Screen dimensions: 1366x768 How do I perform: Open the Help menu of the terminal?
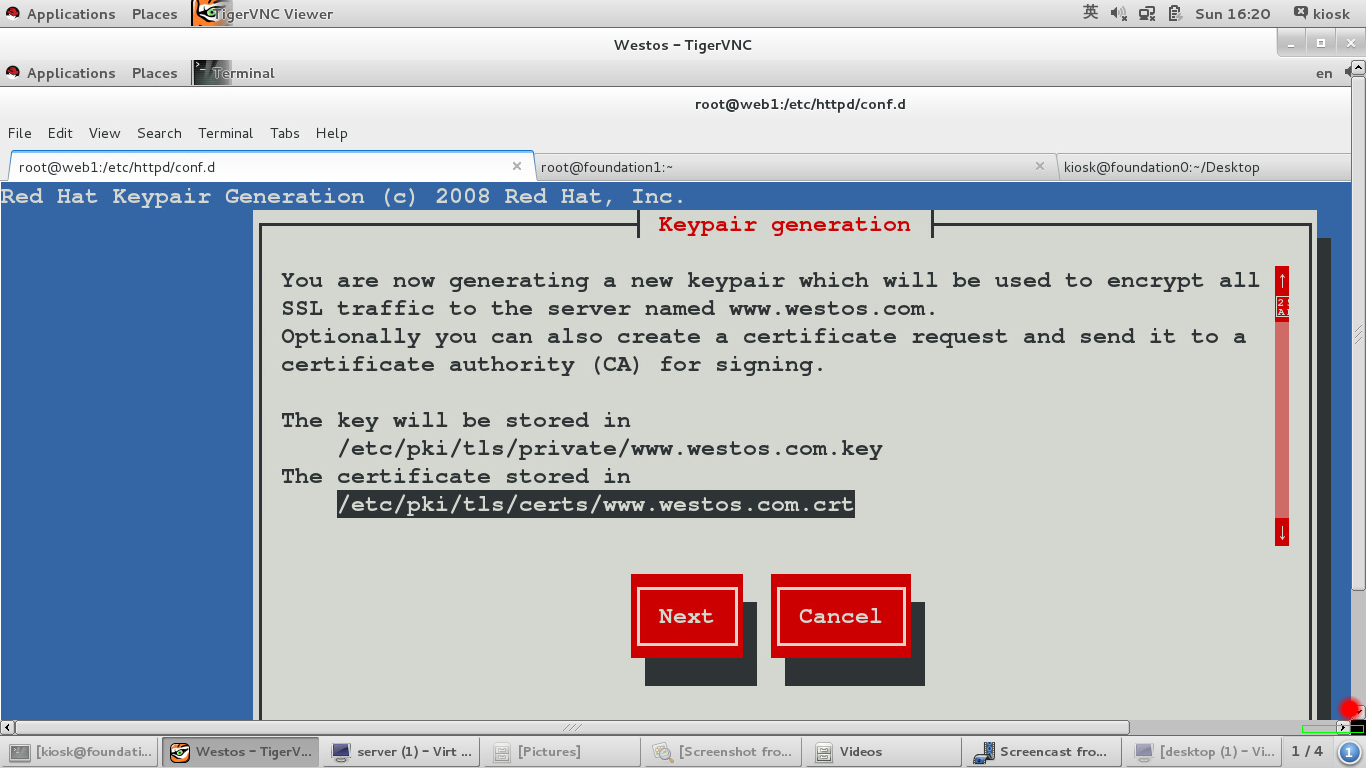[331, 133]
